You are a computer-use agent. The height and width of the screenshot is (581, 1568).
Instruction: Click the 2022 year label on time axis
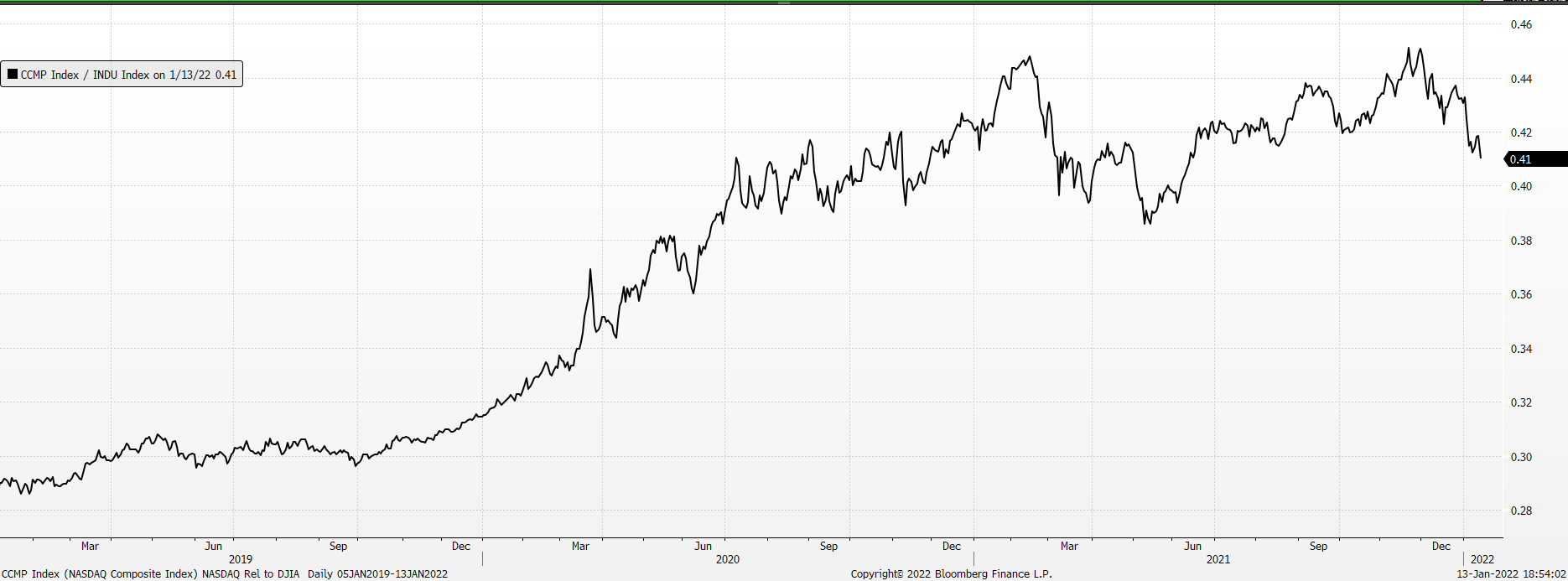[x=1482, y=559]
